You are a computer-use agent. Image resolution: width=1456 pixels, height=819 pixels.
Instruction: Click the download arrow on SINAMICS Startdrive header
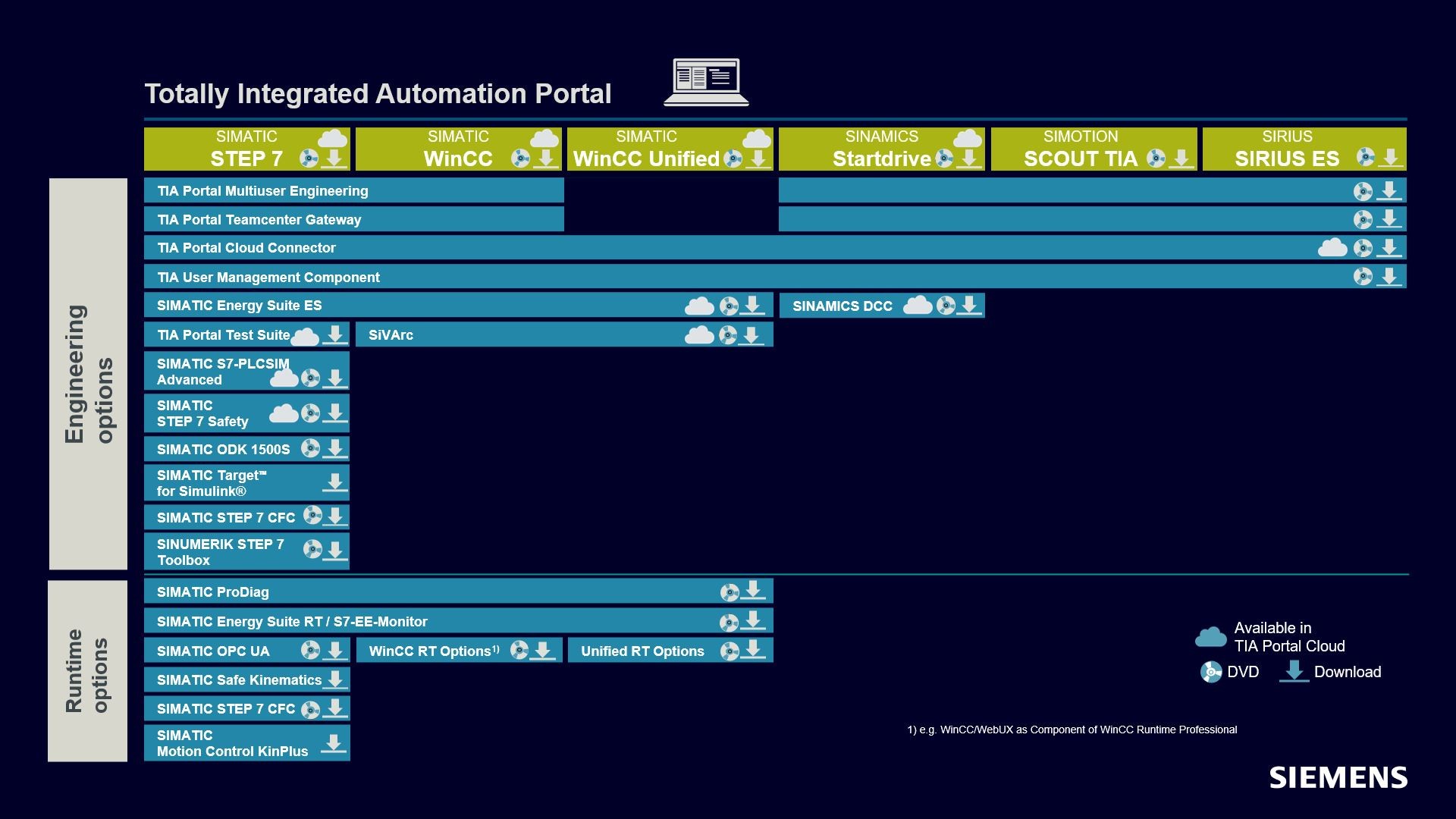click(x=968, y=158)
